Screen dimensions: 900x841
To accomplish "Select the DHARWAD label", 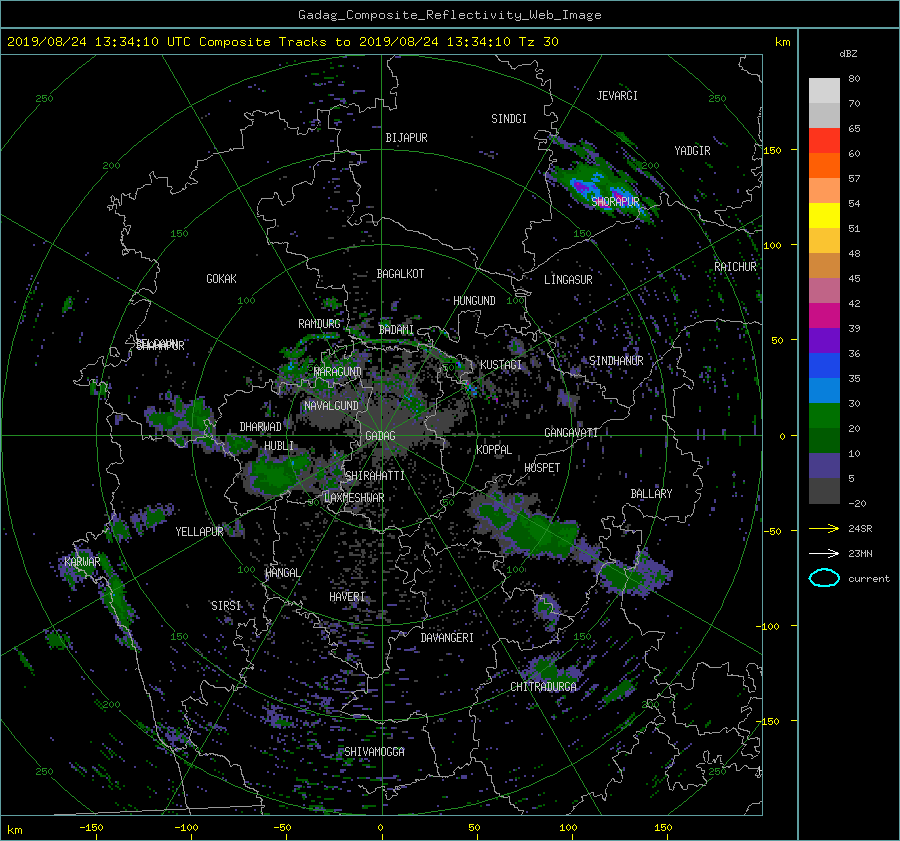I will pos(260,427).
